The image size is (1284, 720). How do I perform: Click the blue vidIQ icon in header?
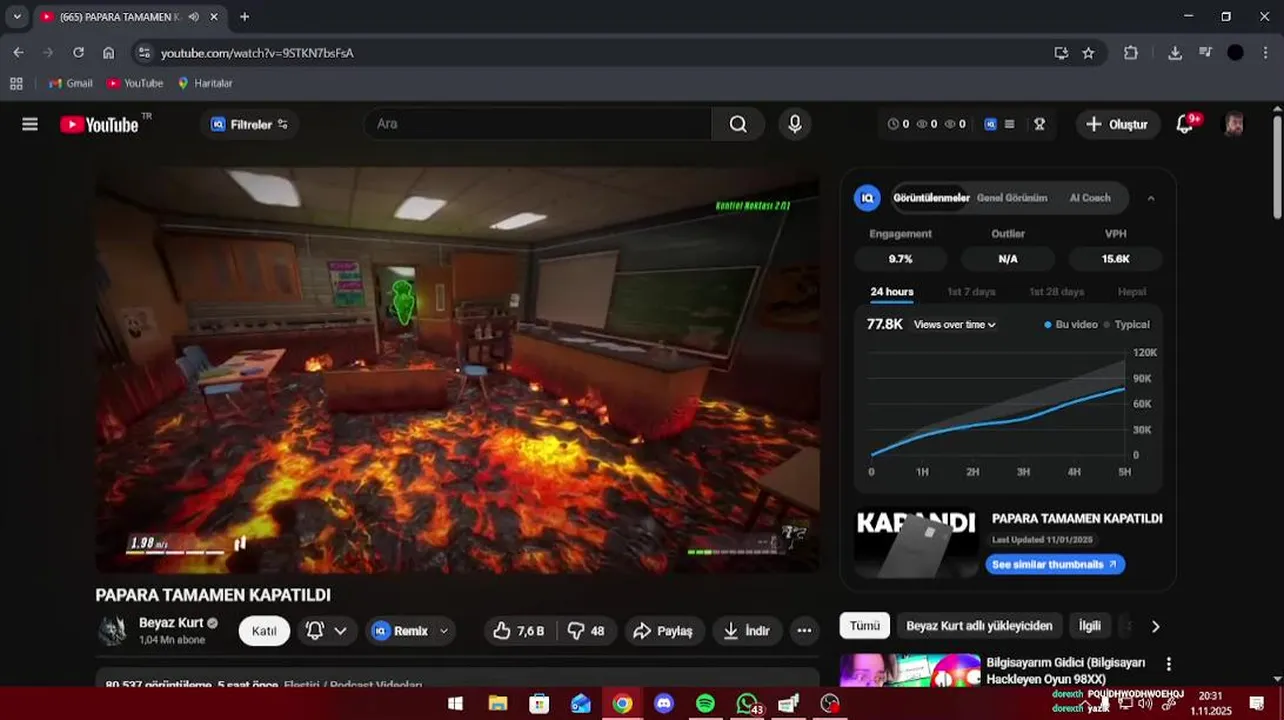(991, 124)
